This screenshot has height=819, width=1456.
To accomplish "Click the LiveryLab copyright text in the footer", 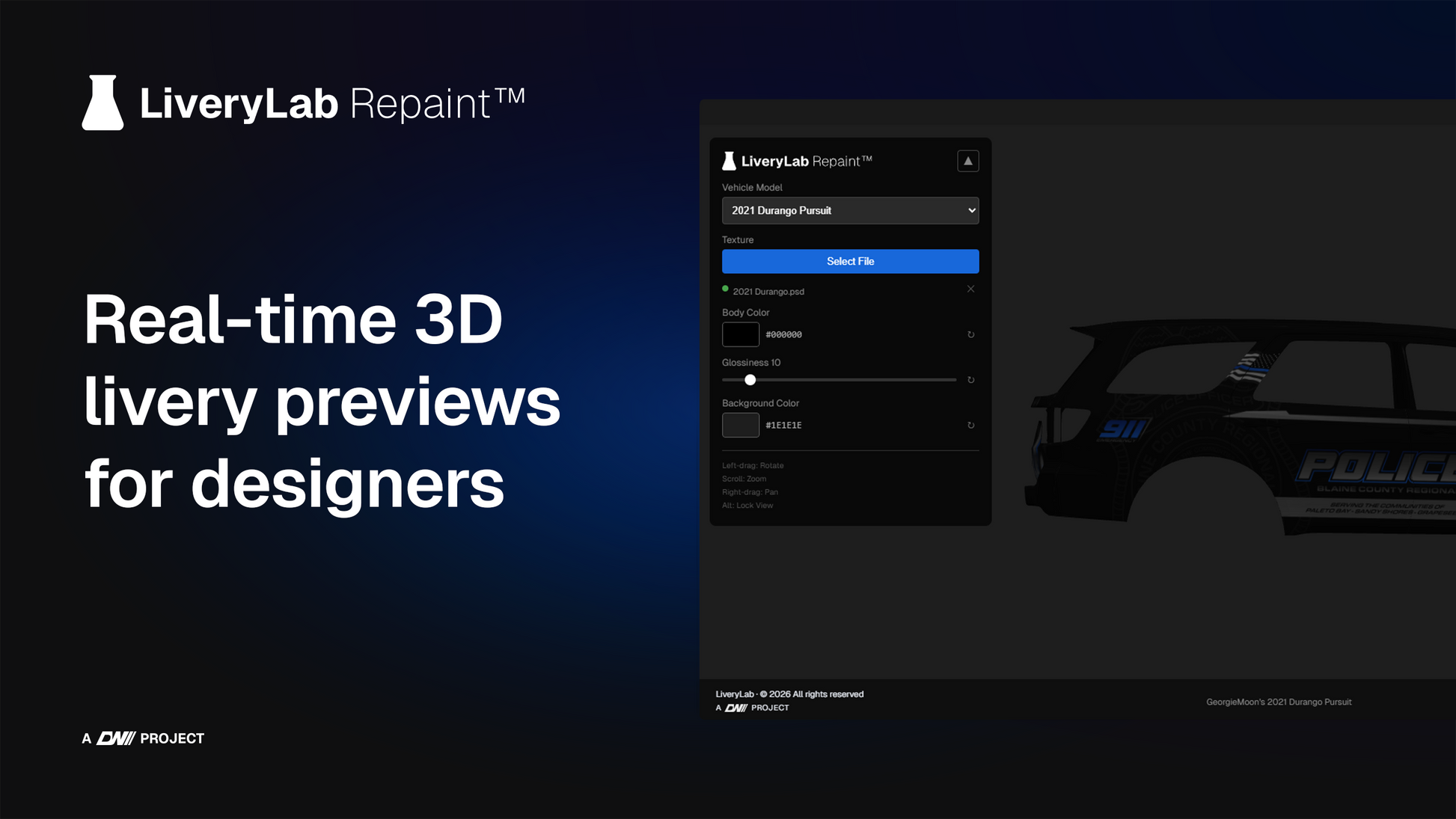I will (789, 694).
